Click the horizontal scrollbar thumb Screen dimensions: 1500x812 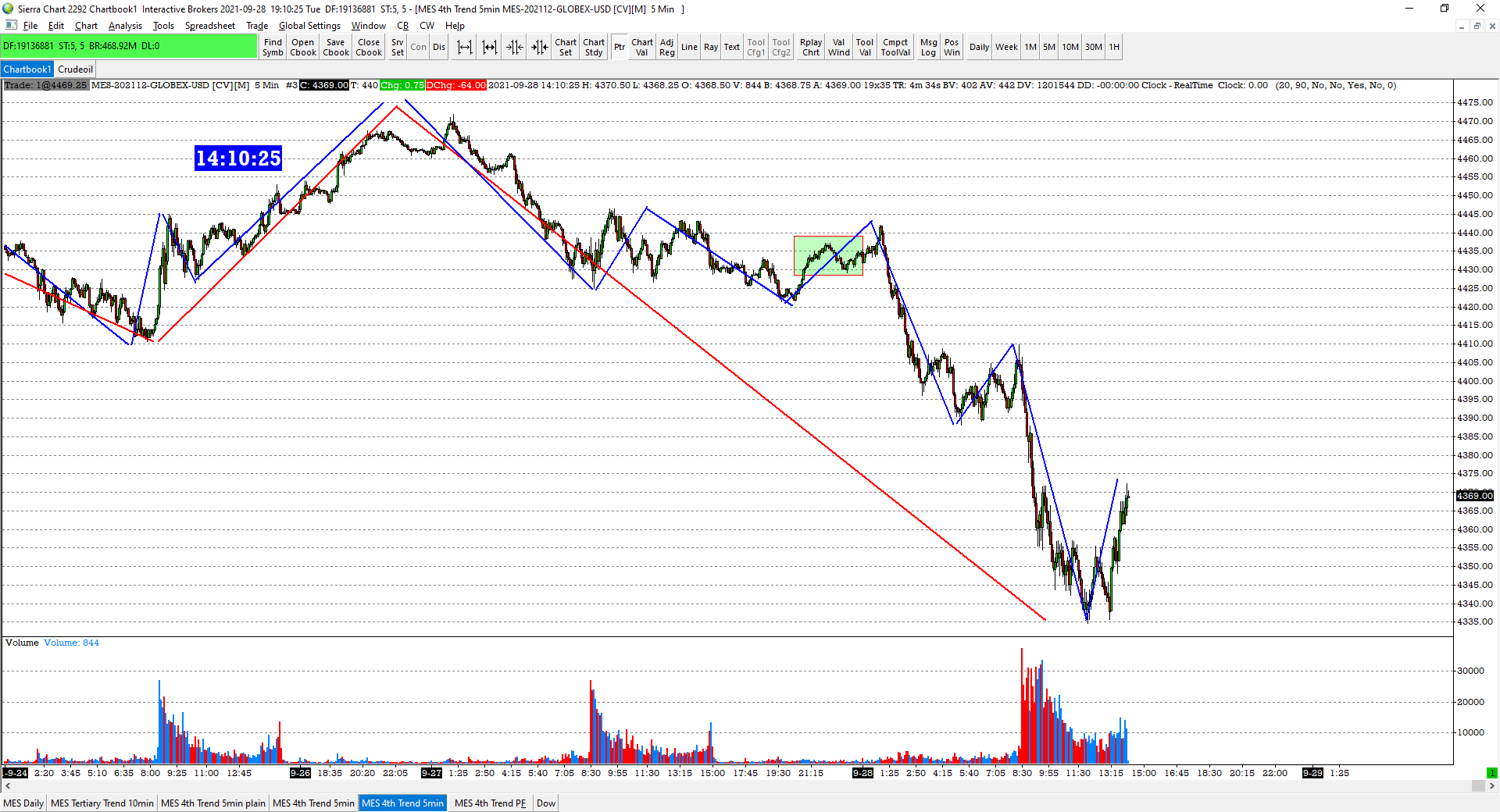[x=1478, y=786]
